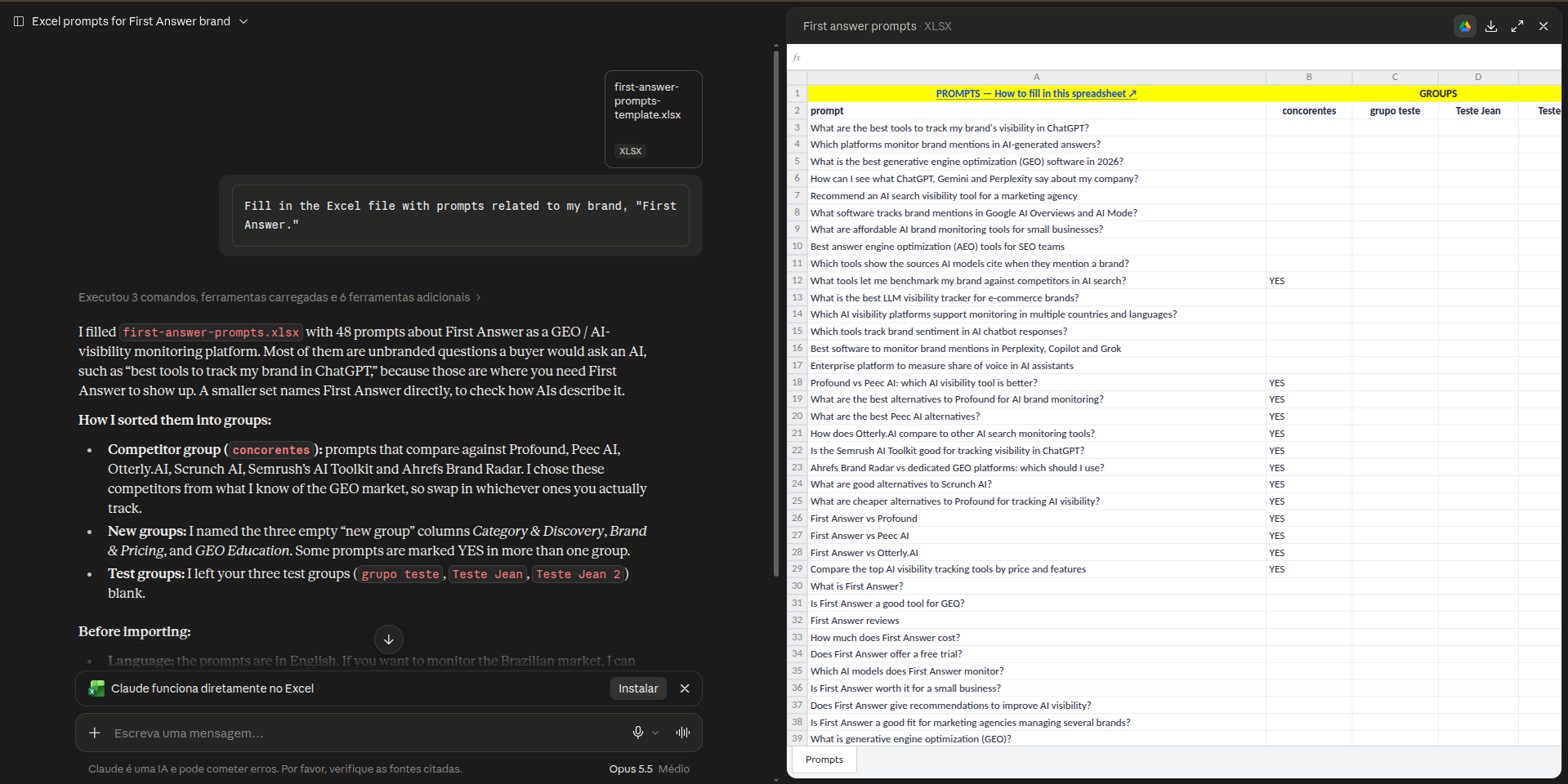Start voice mode waveform icon
The image size is (1568, 784).
tap(683, 733)
